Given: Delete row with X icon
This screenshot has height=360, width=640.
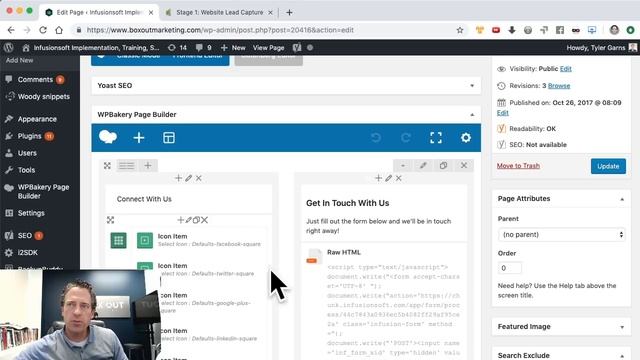Looking at the screenshot, I should tap(464, 165).
